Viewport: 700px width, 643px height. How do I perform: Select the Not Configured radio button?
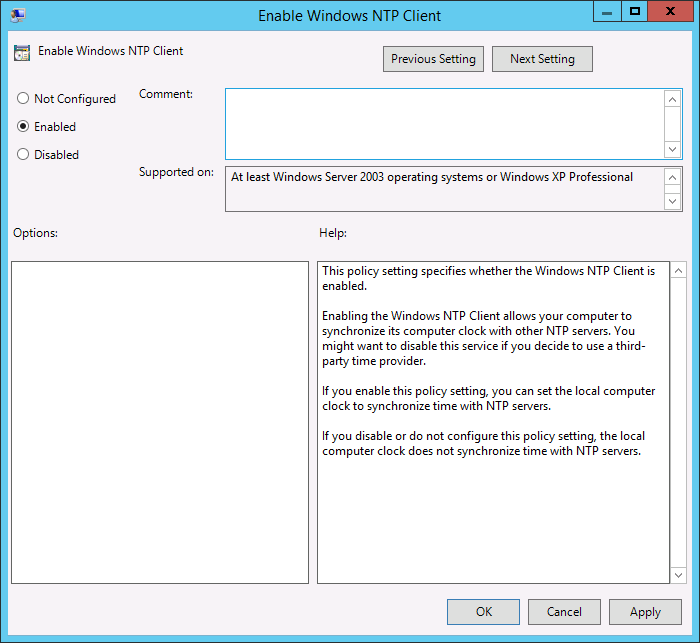point(23,99)
